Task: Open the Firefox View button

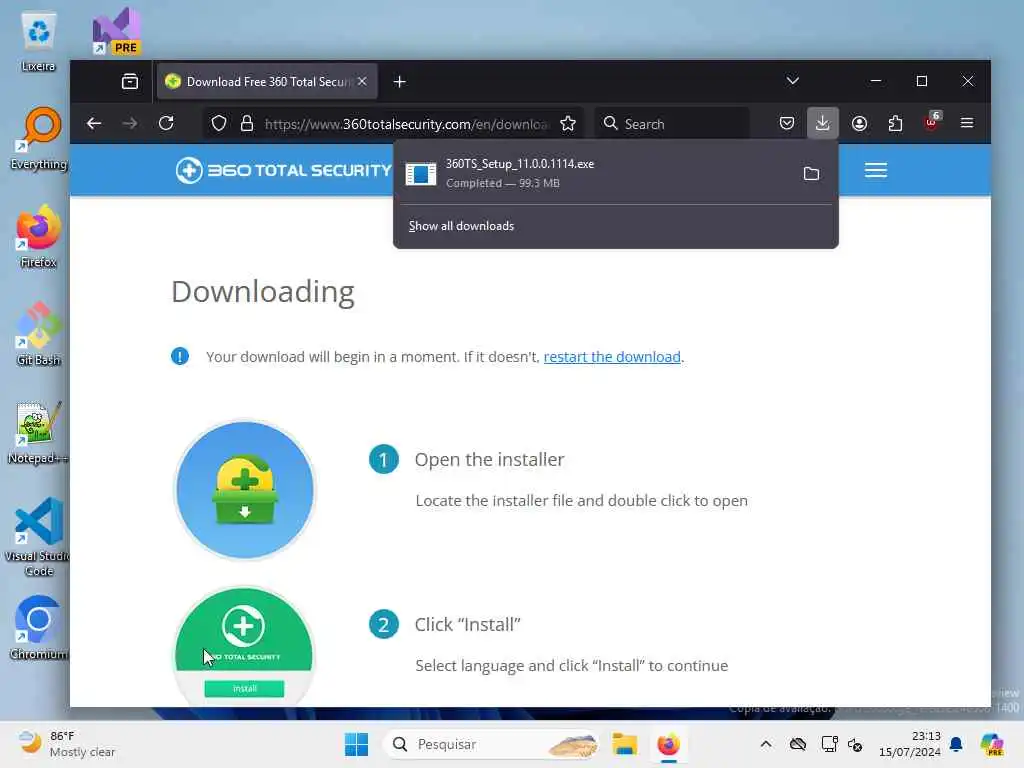Action: (x=130, y=82)
